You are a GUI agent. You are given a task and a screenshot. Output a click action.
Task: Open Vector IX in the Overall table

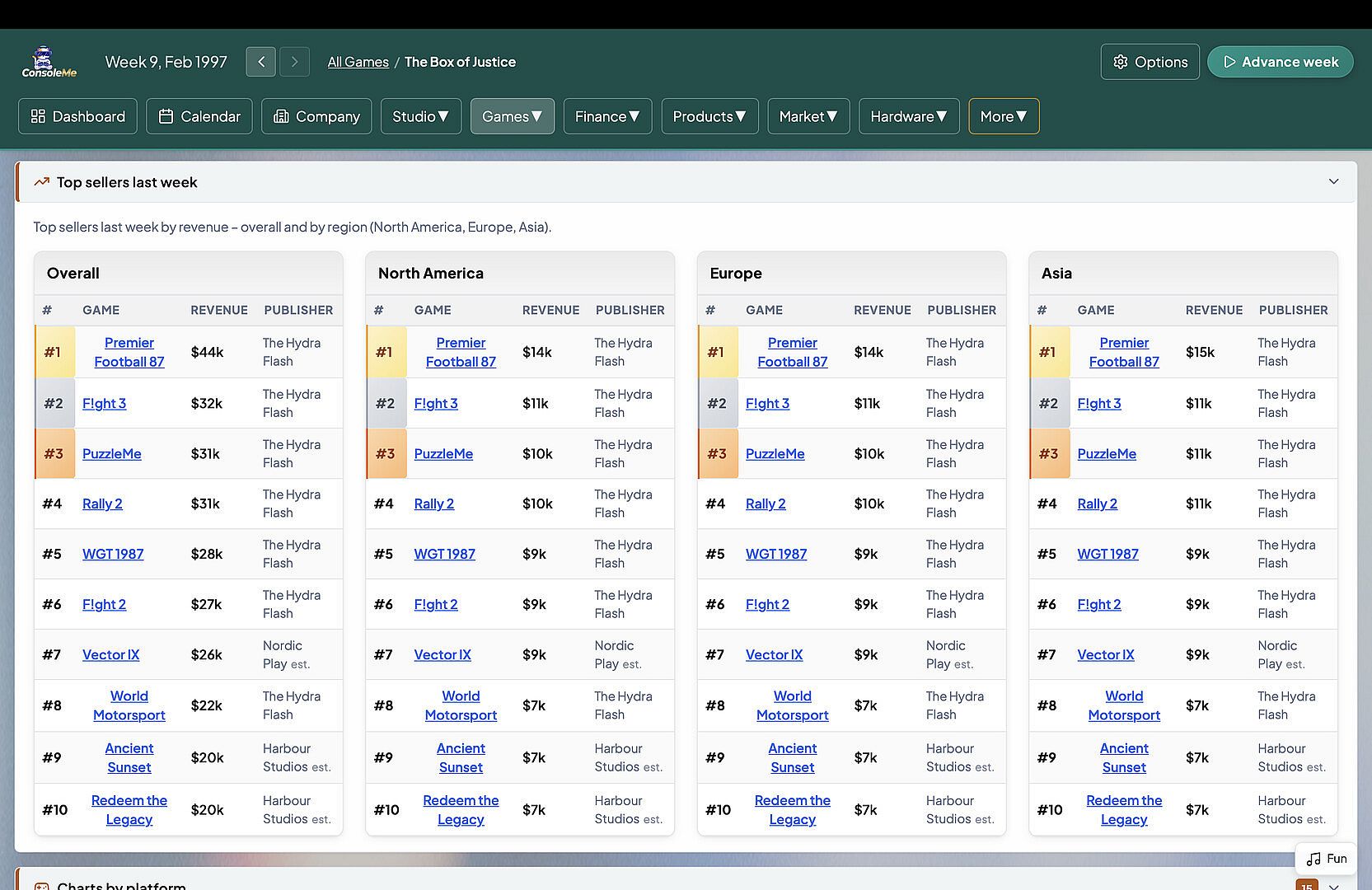tap(110, 654)
